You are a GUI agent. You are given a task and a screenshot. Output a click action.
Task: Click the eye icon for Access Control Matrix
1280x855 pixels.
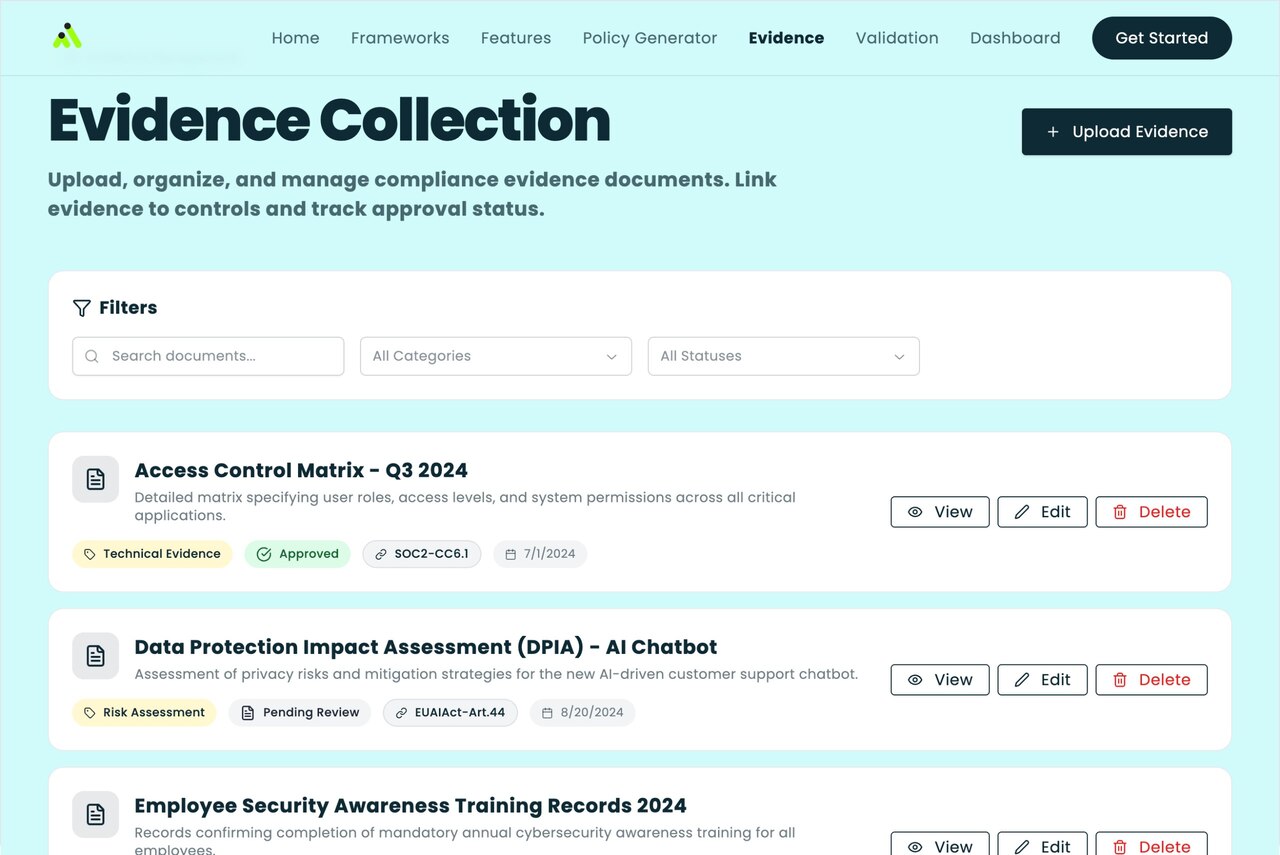click(915, 512)
